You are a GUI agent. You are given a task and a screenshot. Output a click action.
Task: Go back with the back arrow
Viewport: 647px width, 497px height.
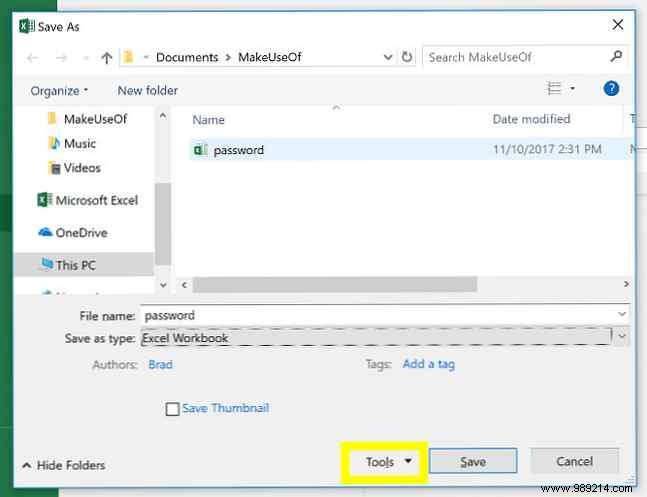pos(33,57)
